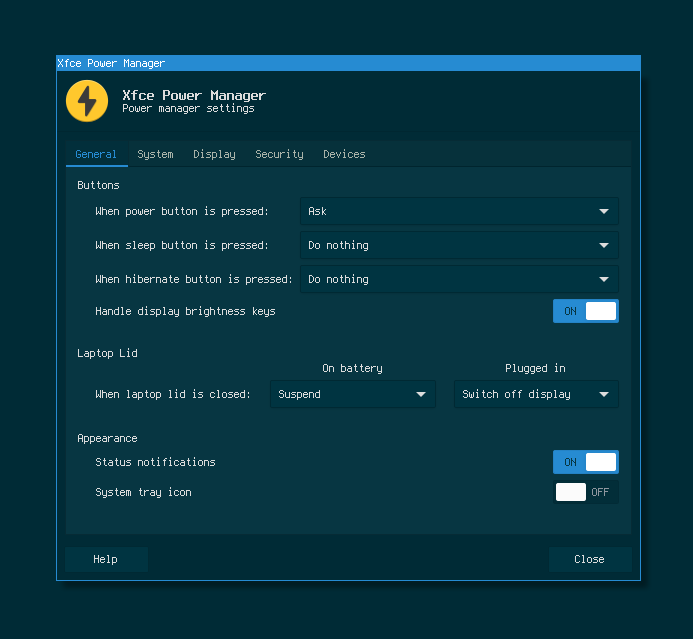Open the Security tab
Screen dimensions: 693x639
click(x=279, y=154)
